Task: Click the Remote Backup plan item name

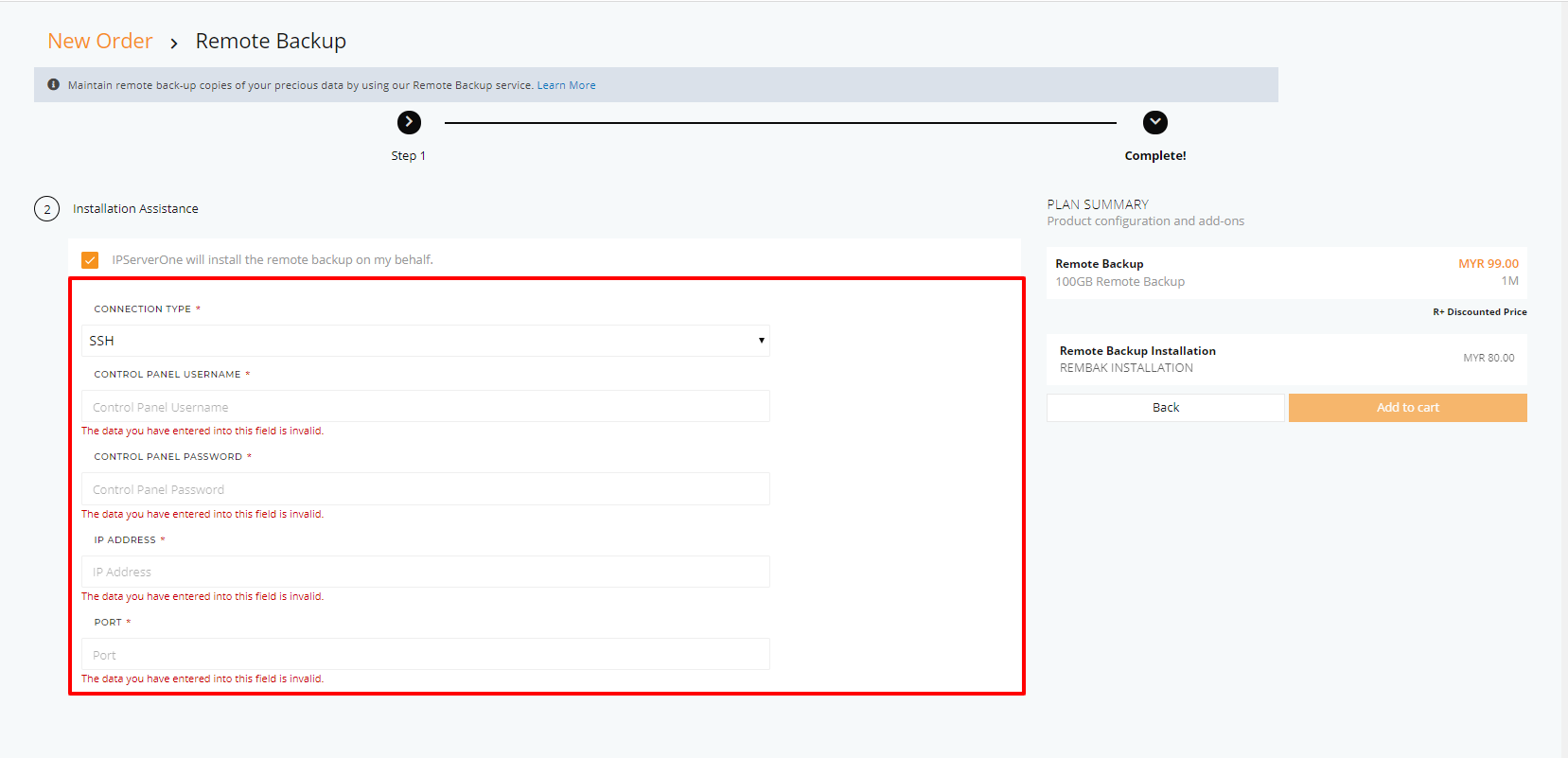Action: point(1100,264)
